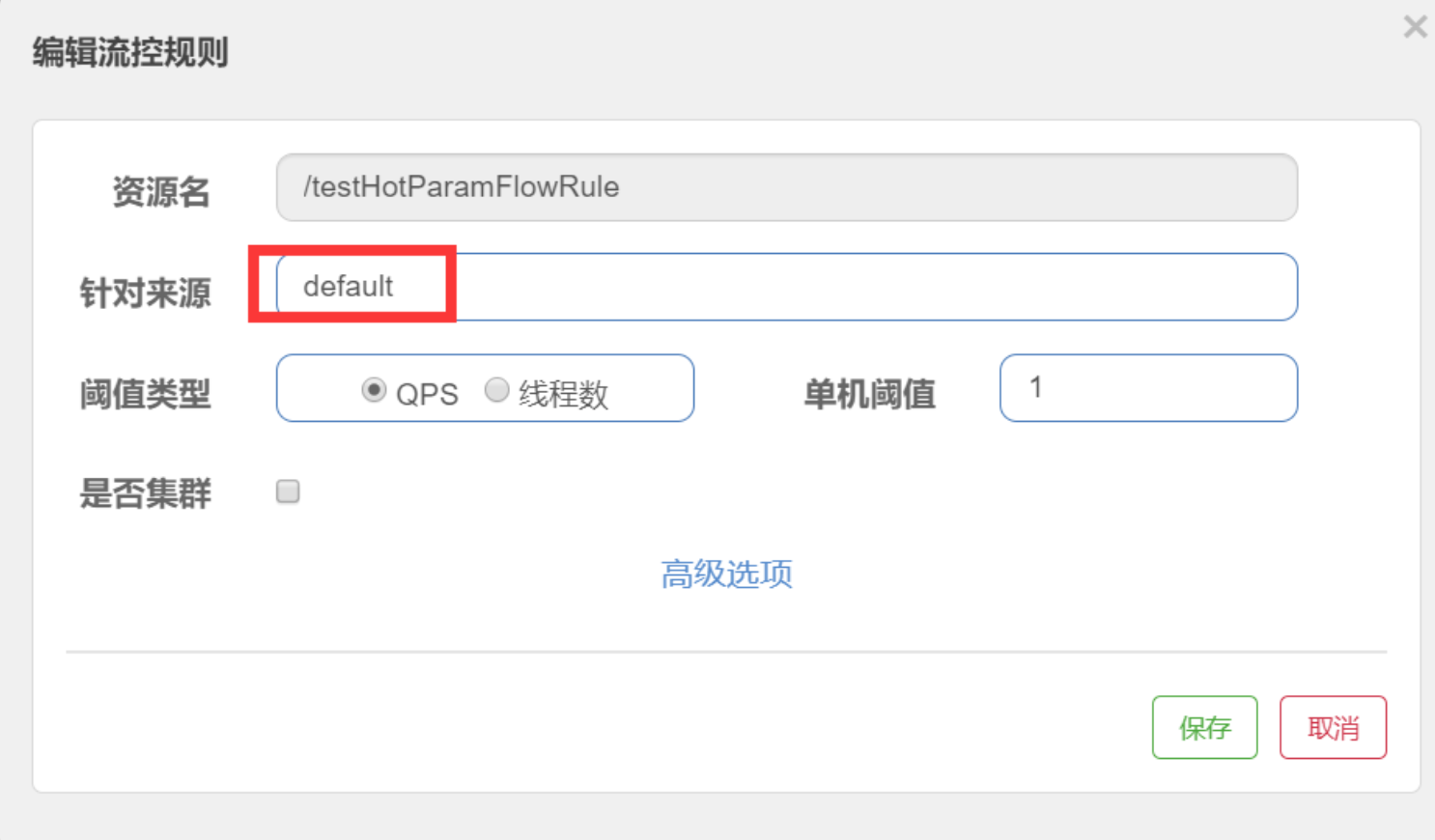Click the divider line above 保存 and 取消
Viewport: 1435px width, 840px height.
(726, 652)
